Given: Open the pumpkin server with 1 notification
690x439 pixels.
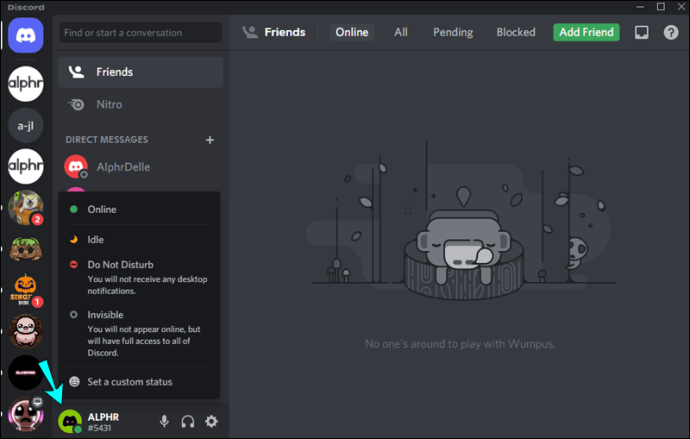Looking at the screenshot, I should 26,289.
